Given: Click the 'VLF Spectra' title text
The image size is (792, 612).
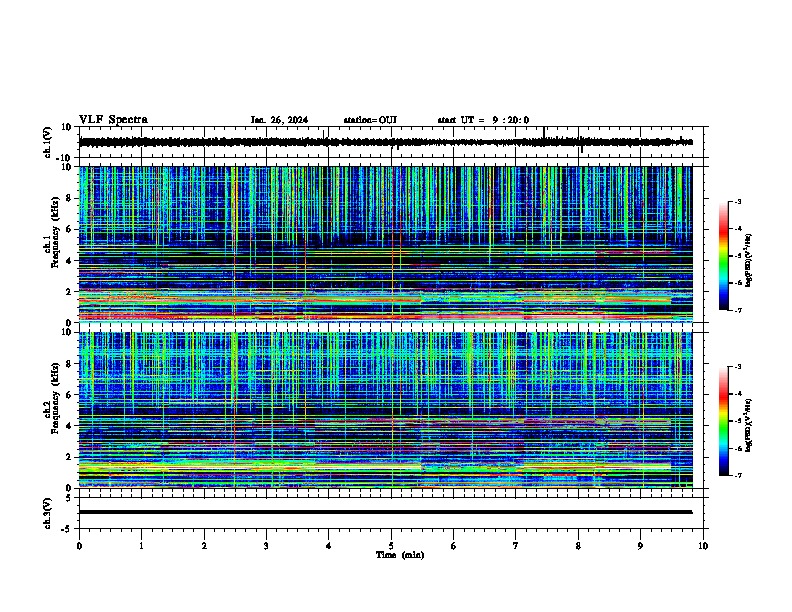Looking at the screenshot, I should pyautogui.click(x=113, y=120).
